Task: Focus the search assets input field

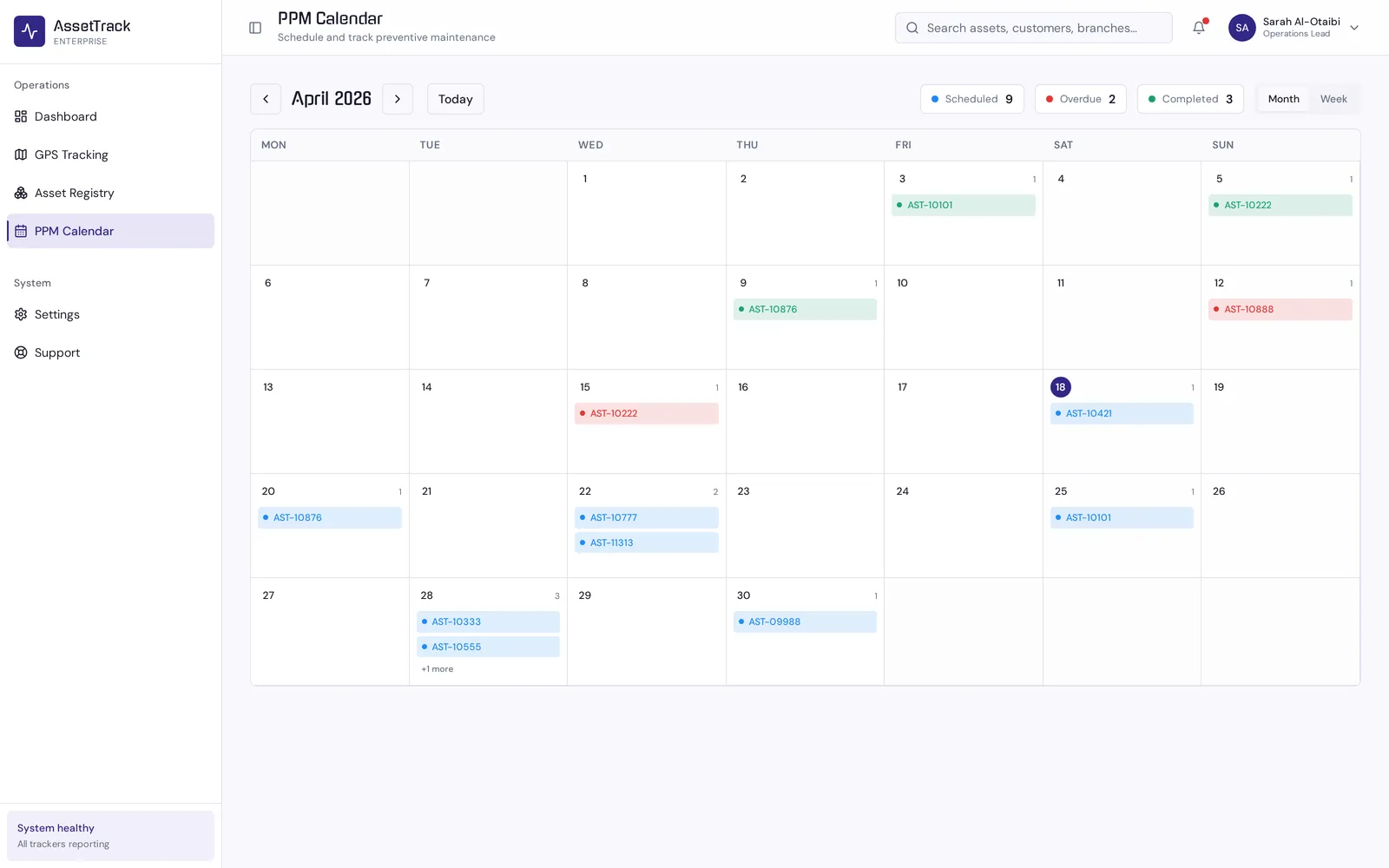Action: (1034, 28)
